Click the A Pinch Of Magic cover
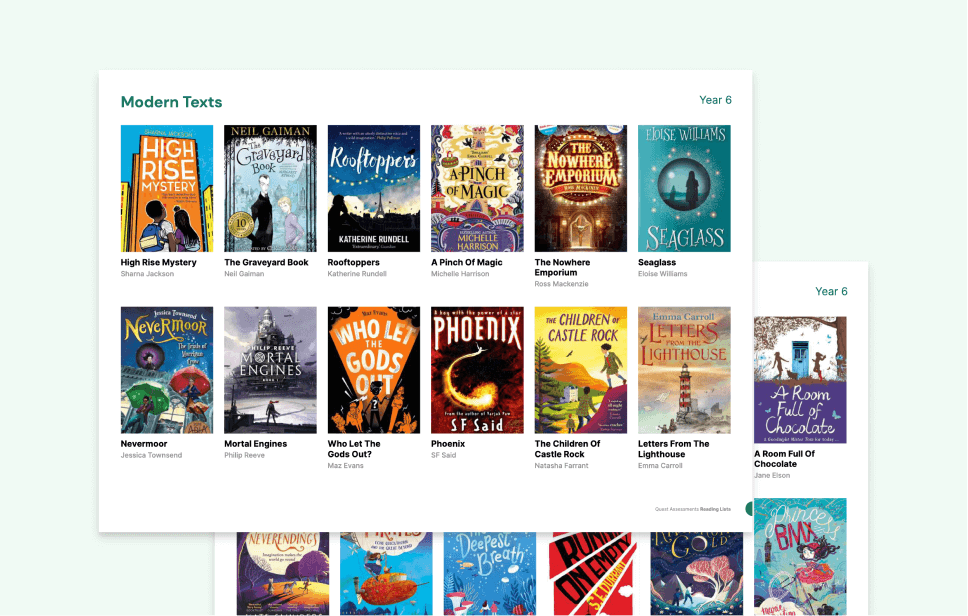 pyautogui.click(x=477, y=188)
